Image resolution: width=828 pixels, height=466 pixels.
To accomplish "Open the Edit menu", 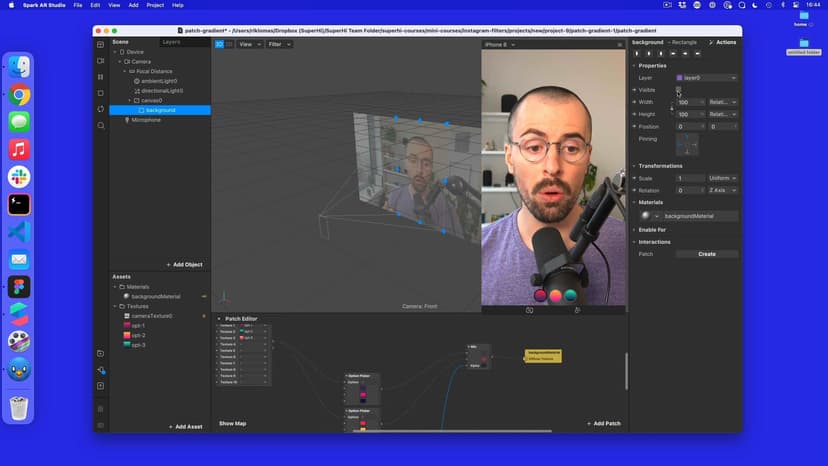I will pyautogui.click(x=95, y=5).
